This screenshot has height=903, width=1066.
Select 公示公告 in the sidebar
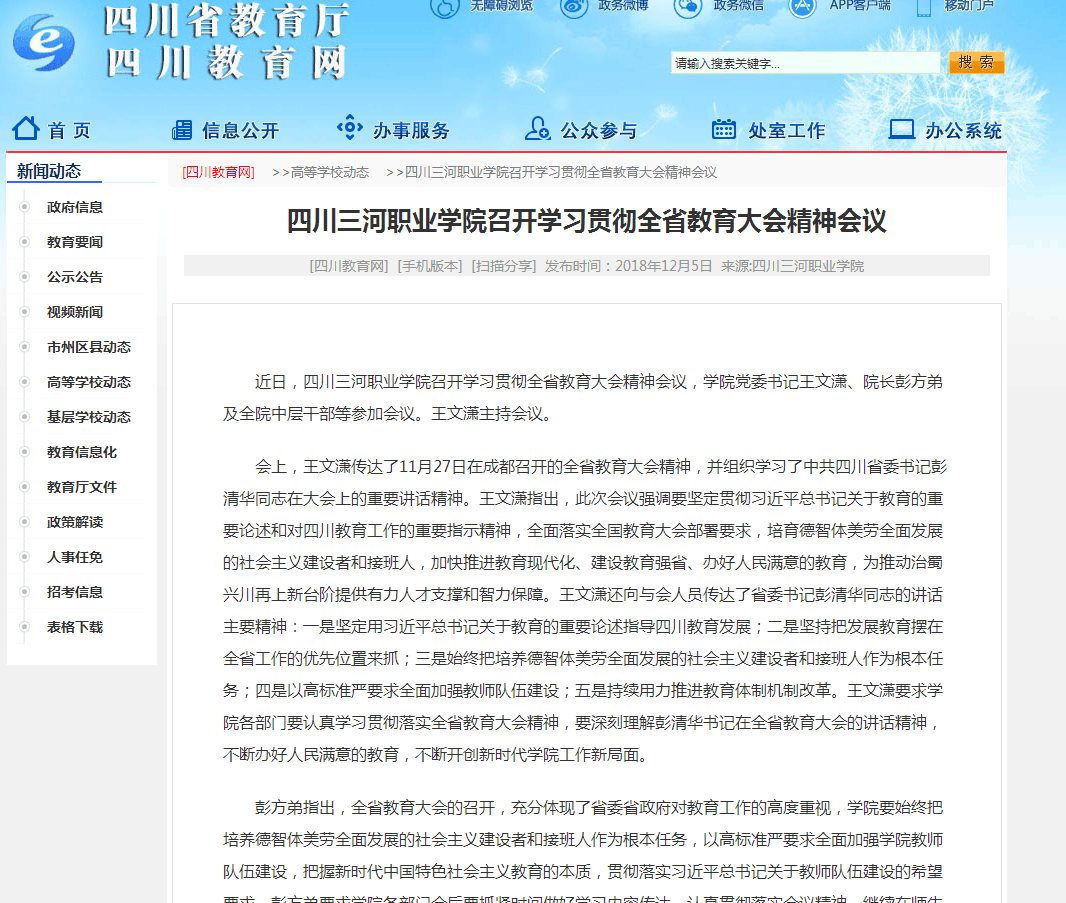pos(75,278)
